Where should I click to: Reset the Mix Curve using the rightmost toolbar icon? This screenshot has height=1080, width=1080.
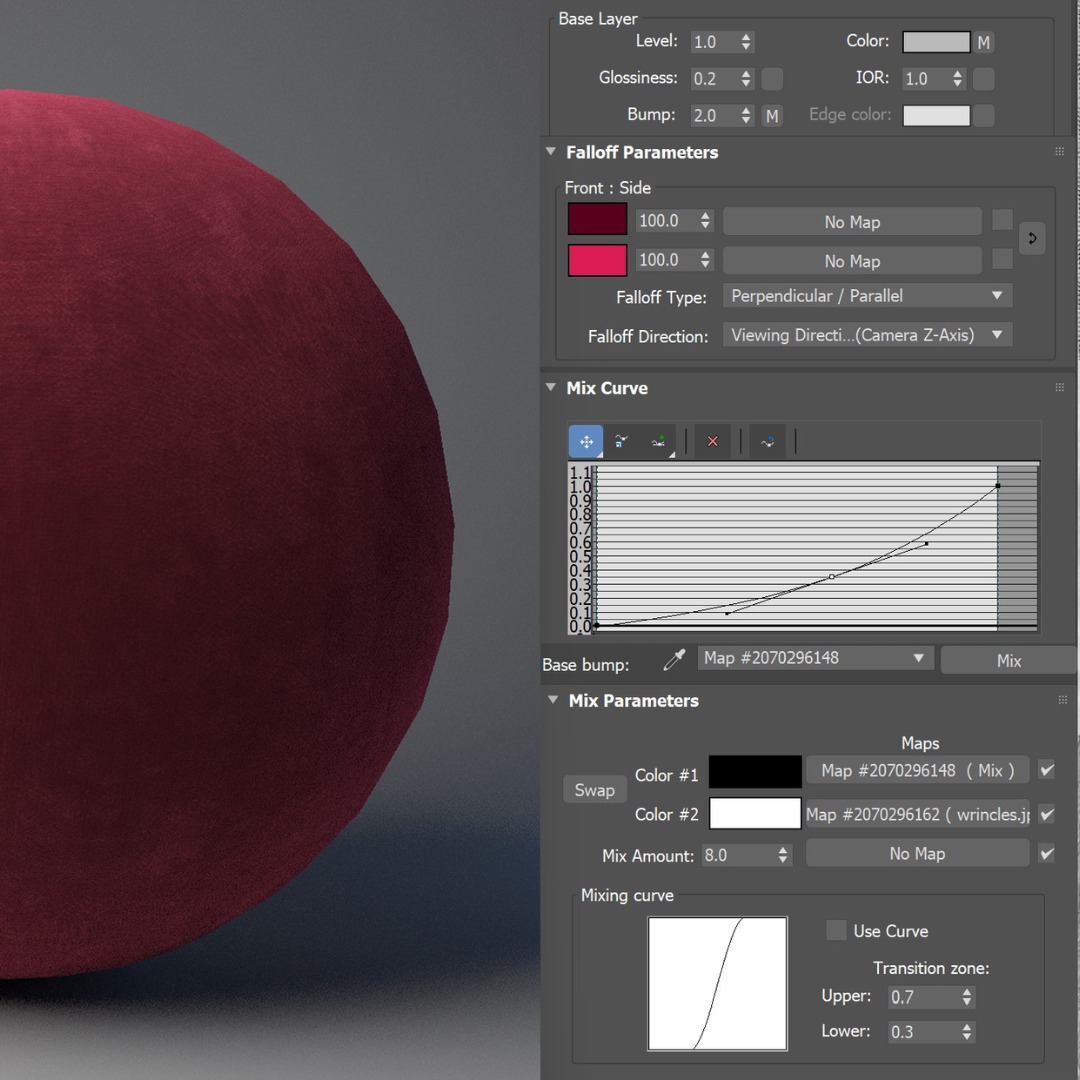(767, 440)
